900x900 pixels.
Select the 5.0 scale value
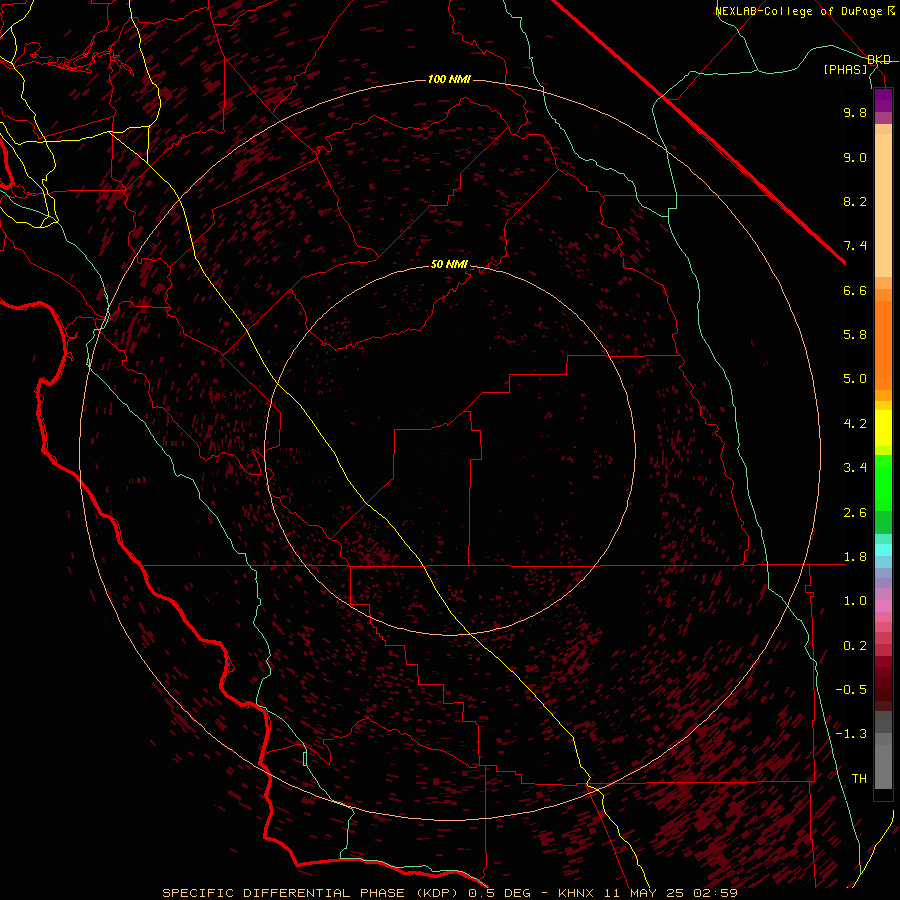pyautogui.click(x=855, y=379)
